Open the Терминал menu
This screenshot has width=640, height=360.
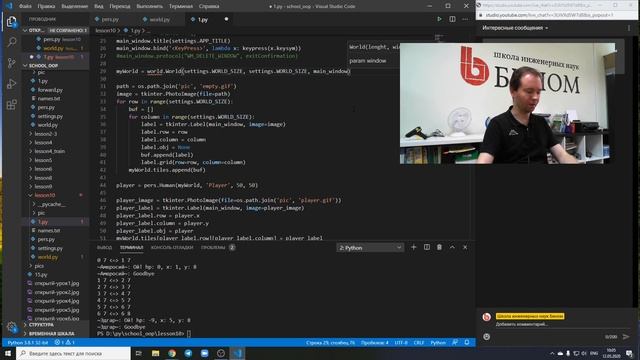pyautogui.click(x=180, y=6)
